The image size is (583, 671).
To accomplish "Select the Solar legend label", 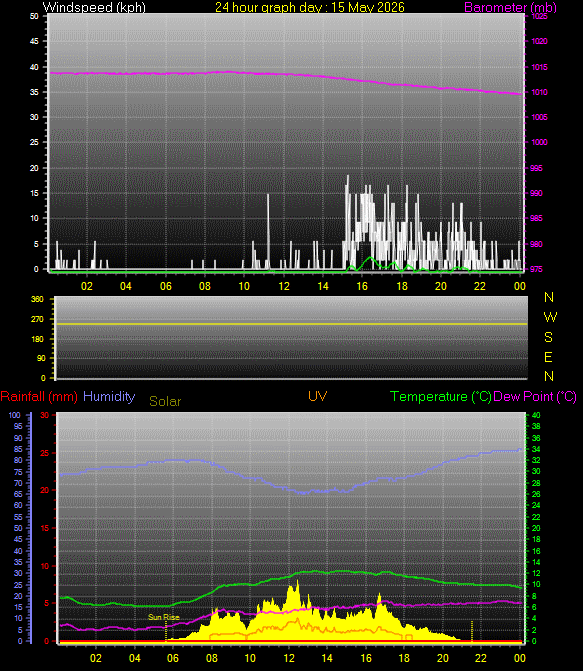I will (x=165, y=401).
